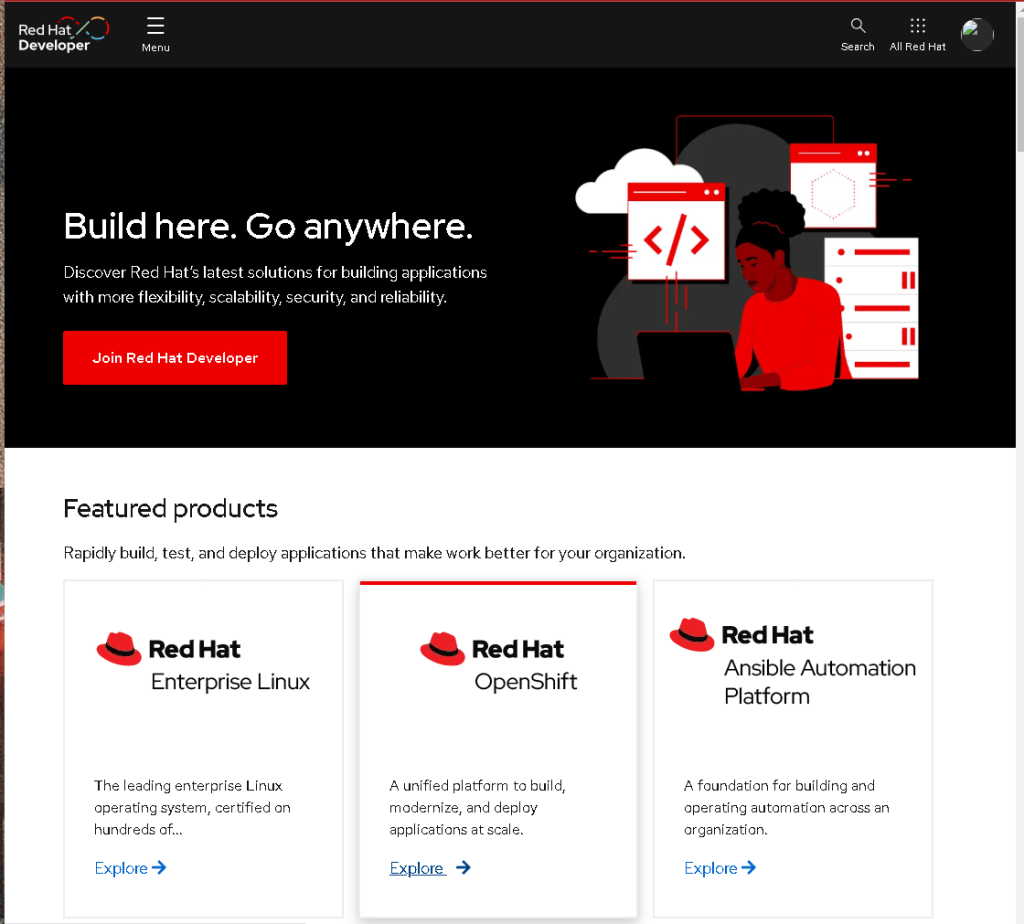
Task: Open the Red Hat Developer home logo
Action: pyautogui.click(x=63, y=35)
